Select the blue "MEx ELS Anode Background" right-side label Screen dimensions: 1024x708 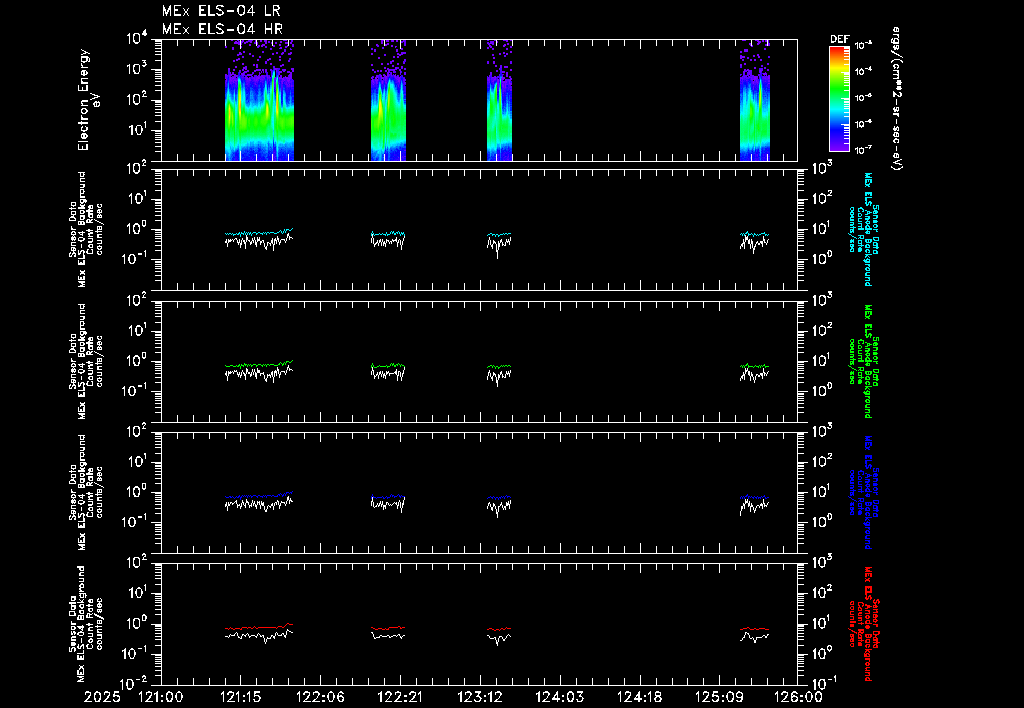867,492
